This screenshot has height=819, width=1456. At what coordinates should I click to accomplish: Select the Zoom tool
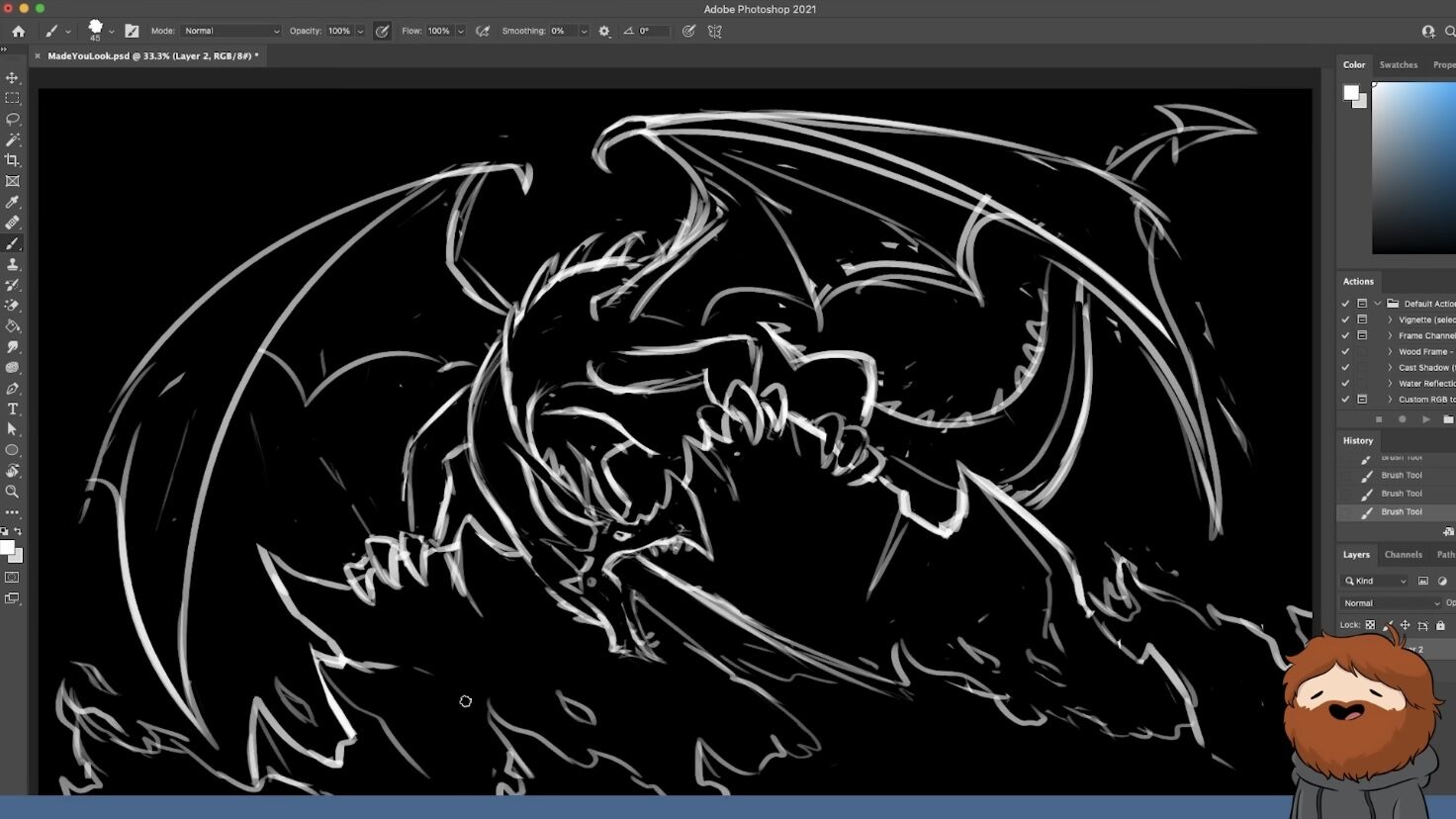coord(12,492)
